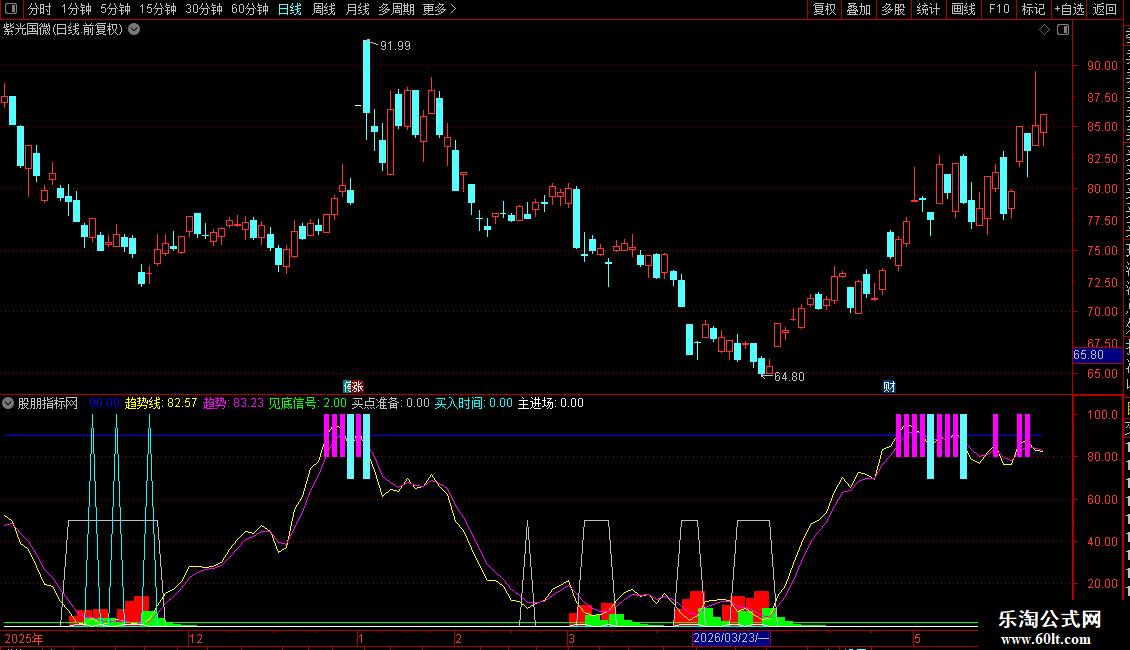Click the 复权 button
Image resolution: width=1130 pixels, height=650 pixels.
(x=824, y=9)
